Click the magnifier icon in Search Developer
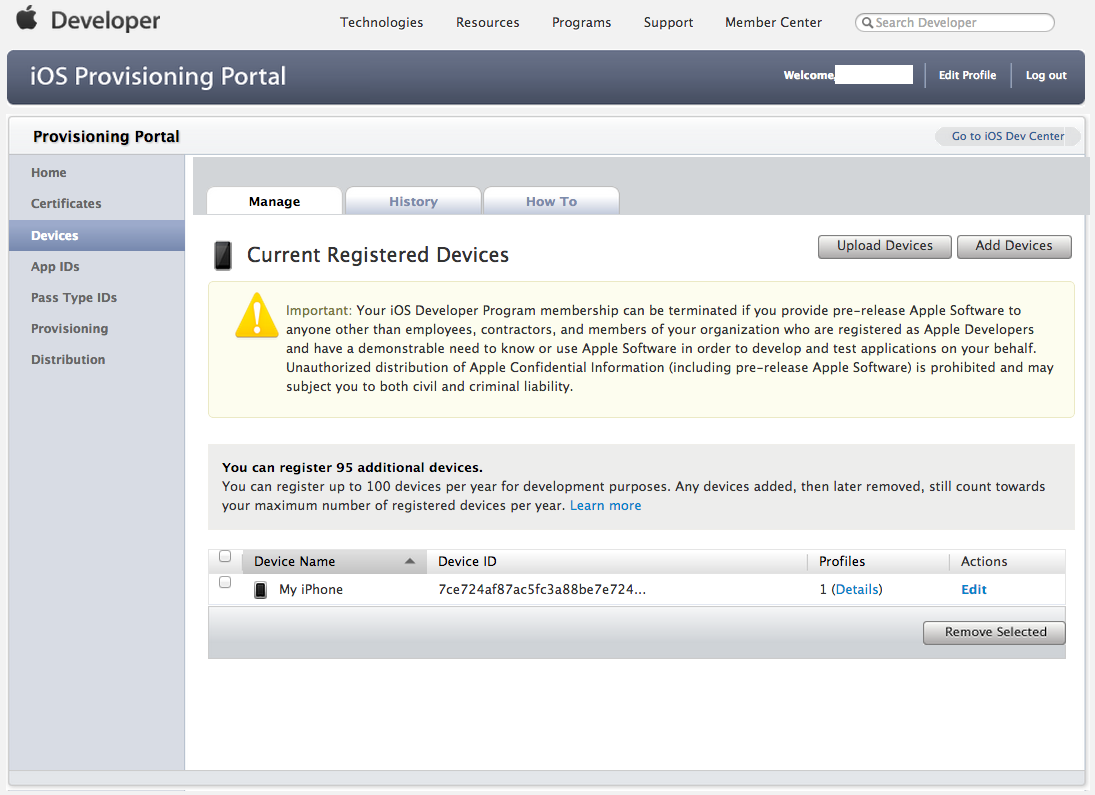 867,22
